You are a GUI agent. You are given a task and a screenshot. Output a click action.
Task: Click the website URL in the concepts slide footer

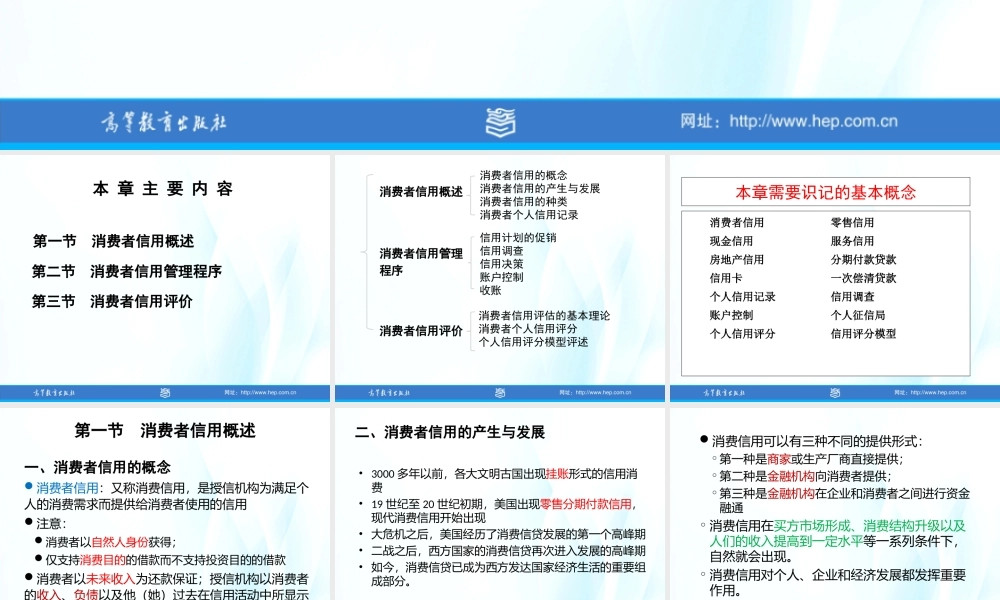940,393
